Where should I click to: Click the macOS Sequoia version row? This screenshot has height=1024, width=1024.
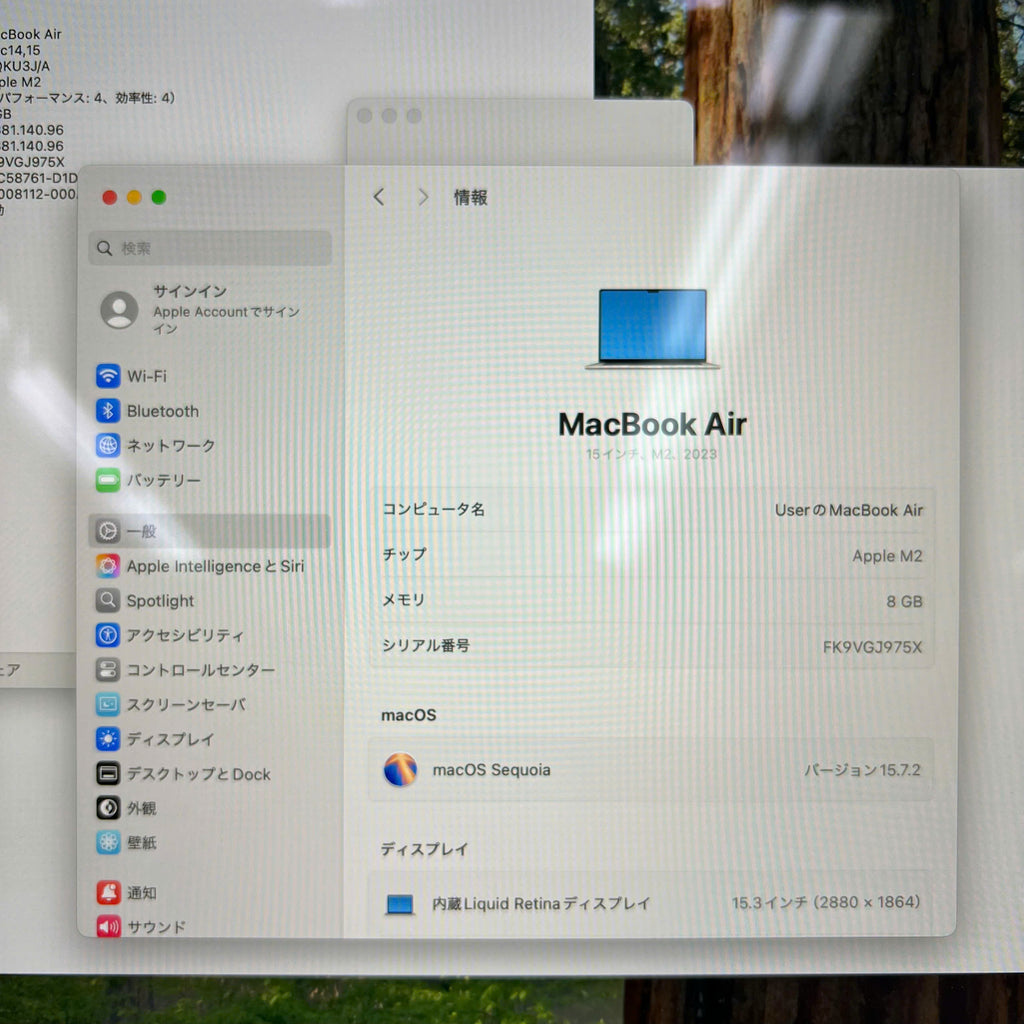(x=650, y=770)
